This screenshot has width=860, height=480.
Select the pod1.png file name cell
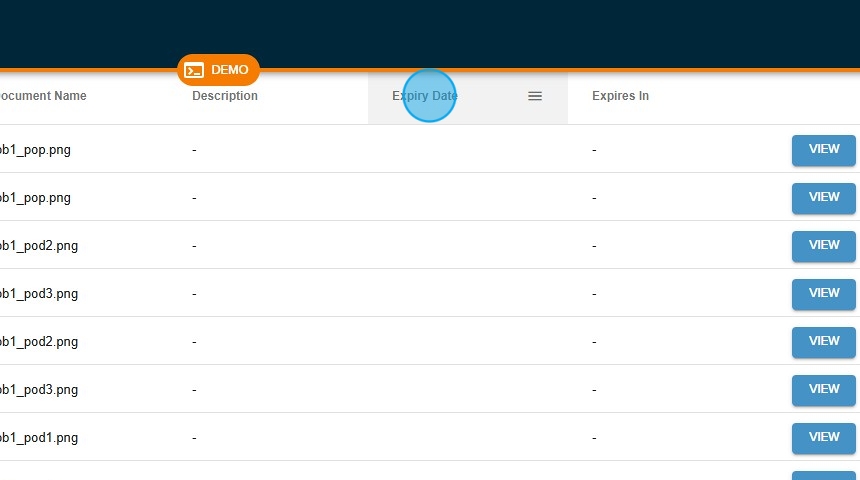point(38,438)
